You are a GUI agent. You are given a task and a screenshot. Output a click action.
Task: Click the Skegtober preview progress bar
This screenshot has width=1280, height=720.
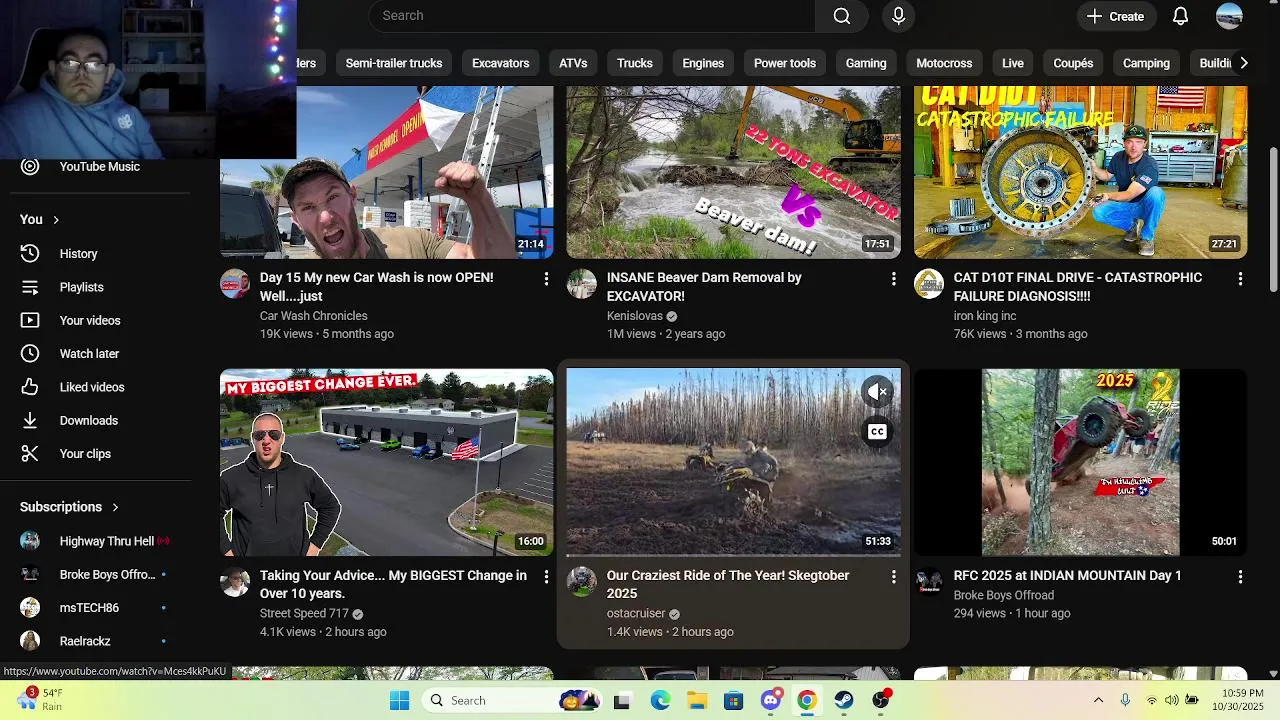[733, 555]
